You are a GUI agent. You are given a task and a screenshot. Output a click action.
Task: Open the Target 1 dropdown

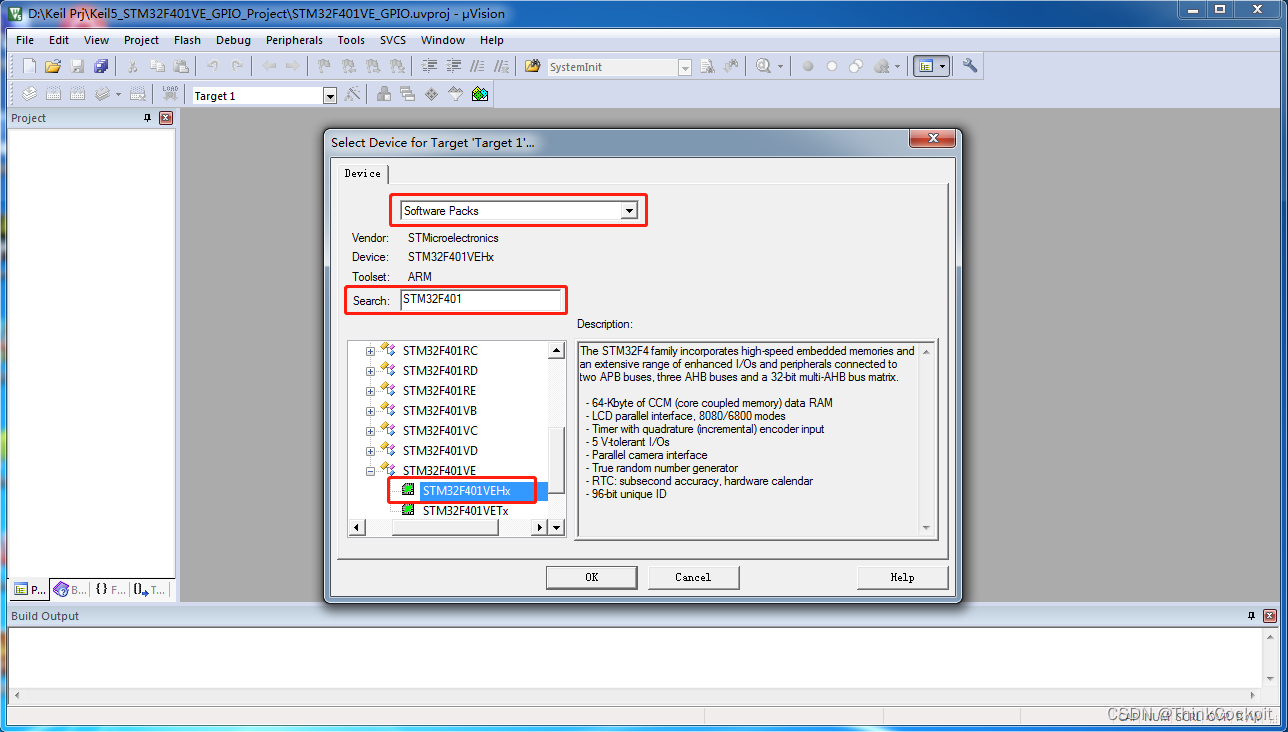pyautogui.click(x=330, y=95)
